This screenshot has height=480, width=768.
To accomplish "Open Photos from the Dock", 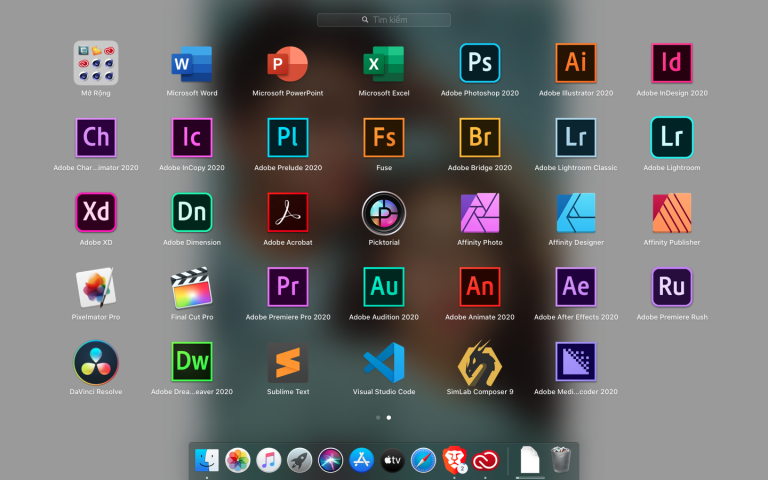I will point(238,460).
